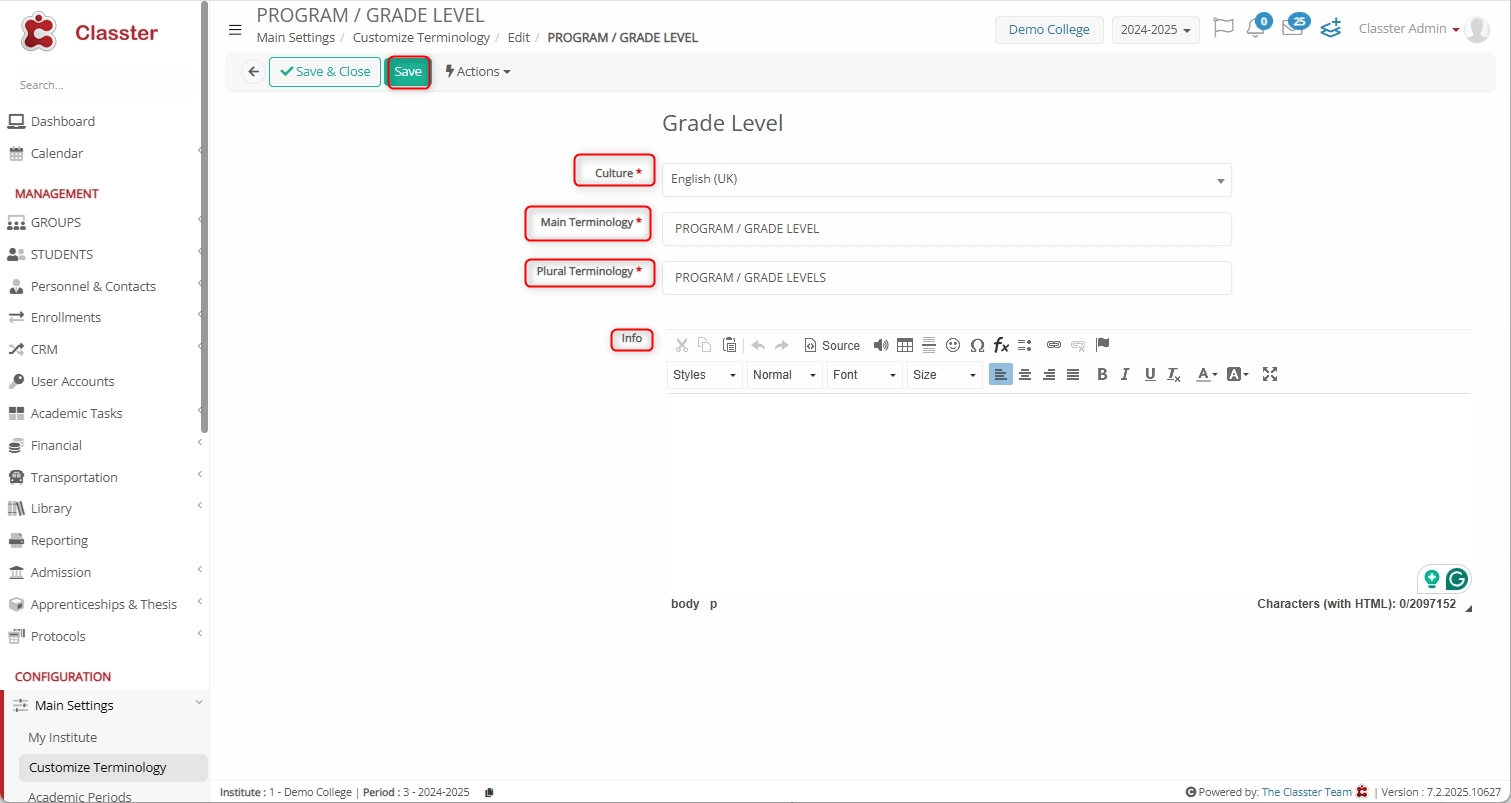
Task: Enable center text alignment
Action: 1025,374
